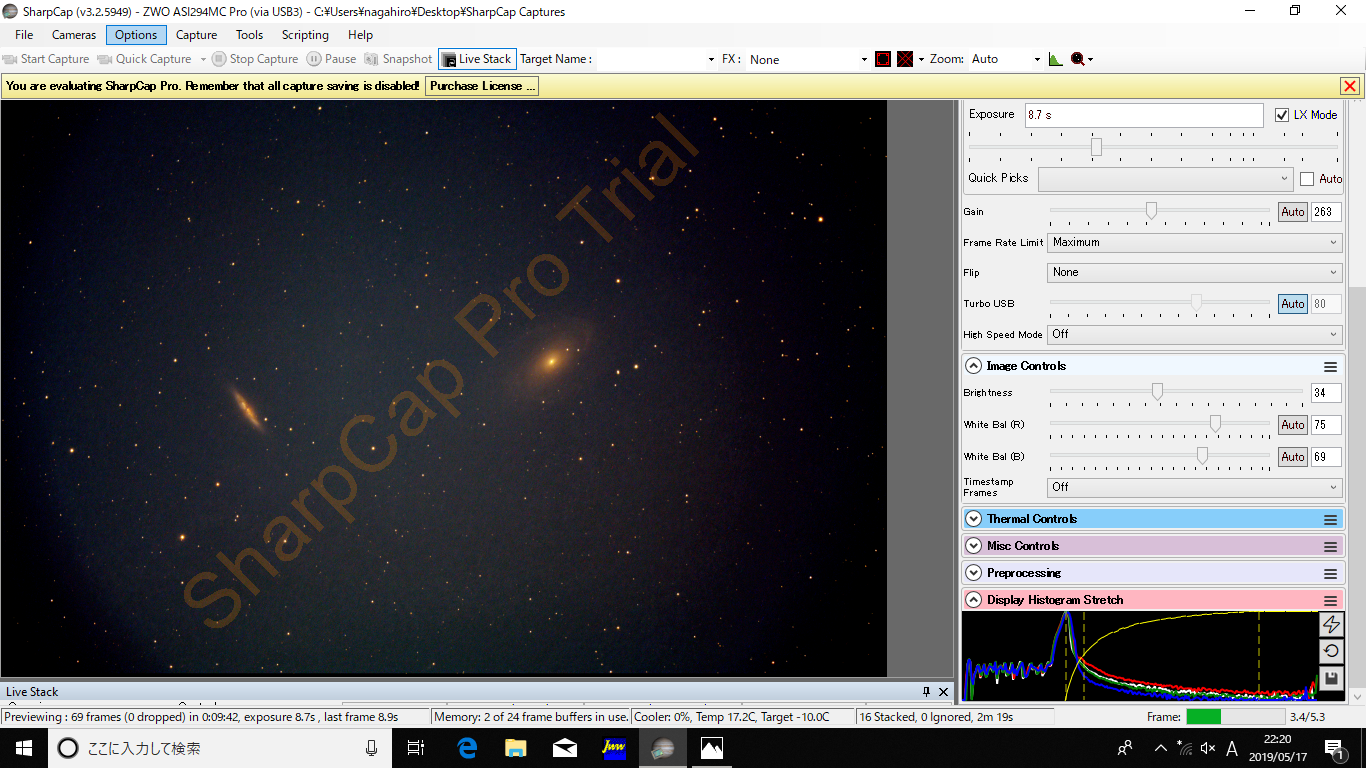Image resolution: width=1366 pixels, height=768 pixels.
Task: Open the Quick Picks dropdown
Action: coord(1166,179)
